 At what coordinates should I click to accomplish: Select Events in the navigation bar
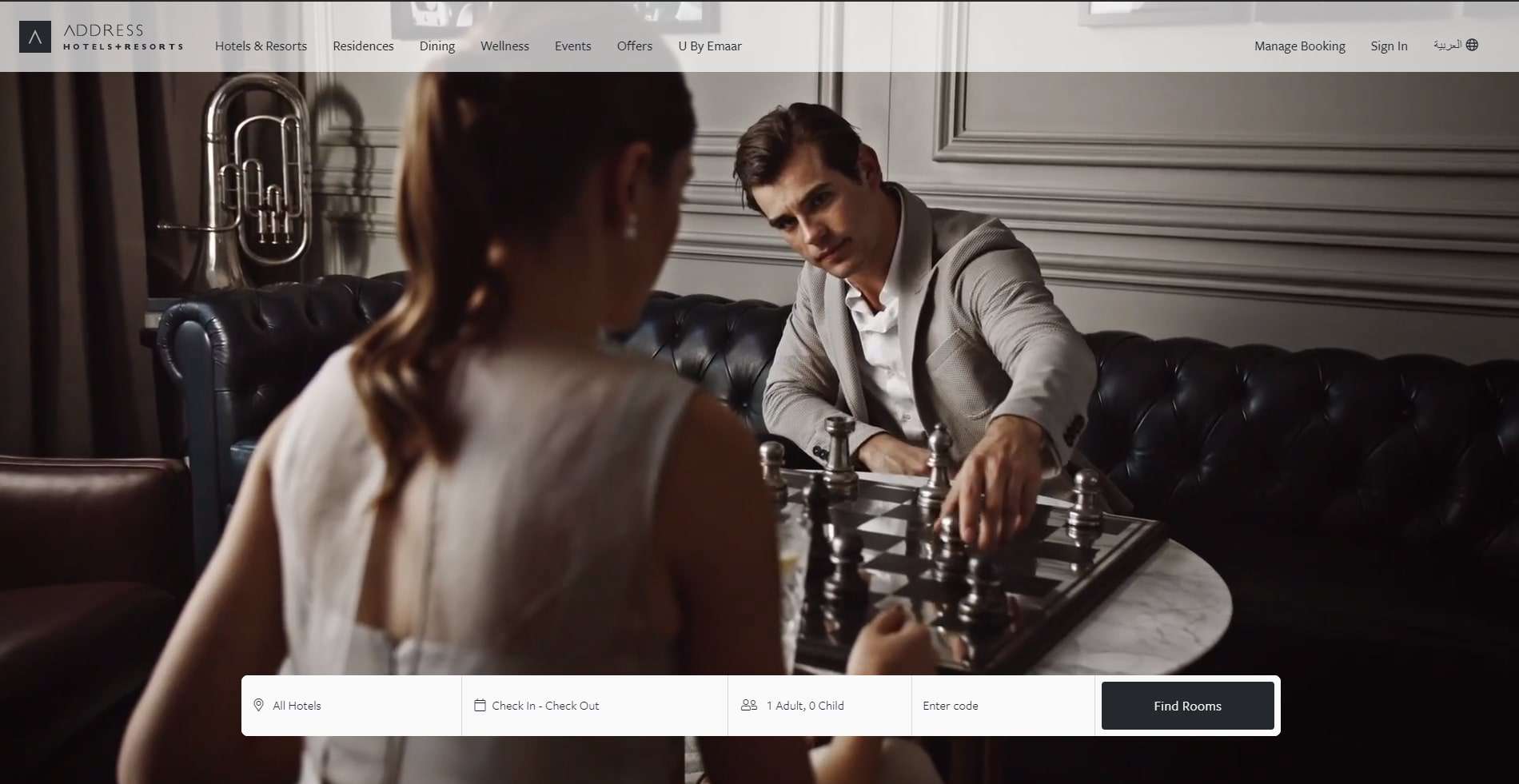click(573, 46)
